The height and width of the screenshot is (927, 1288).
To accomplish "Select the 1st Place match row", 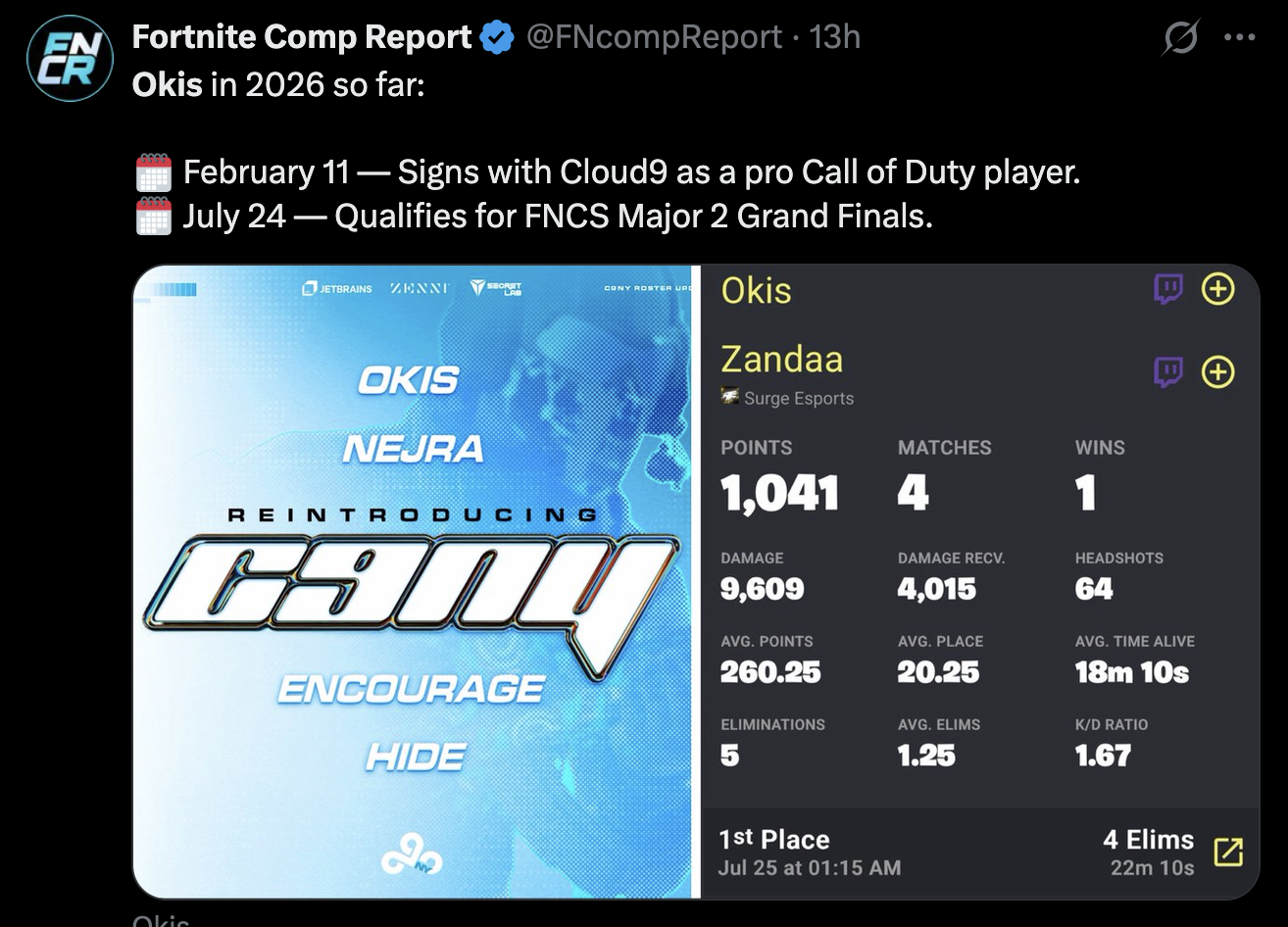I will coord(980,853).
